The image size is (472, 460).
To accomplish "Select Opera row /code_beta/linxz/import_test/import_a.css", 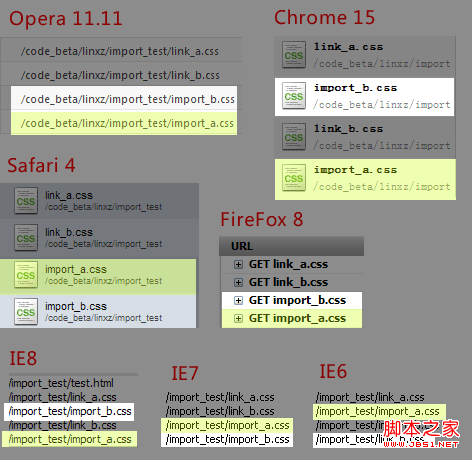I will tap(124, 123).
